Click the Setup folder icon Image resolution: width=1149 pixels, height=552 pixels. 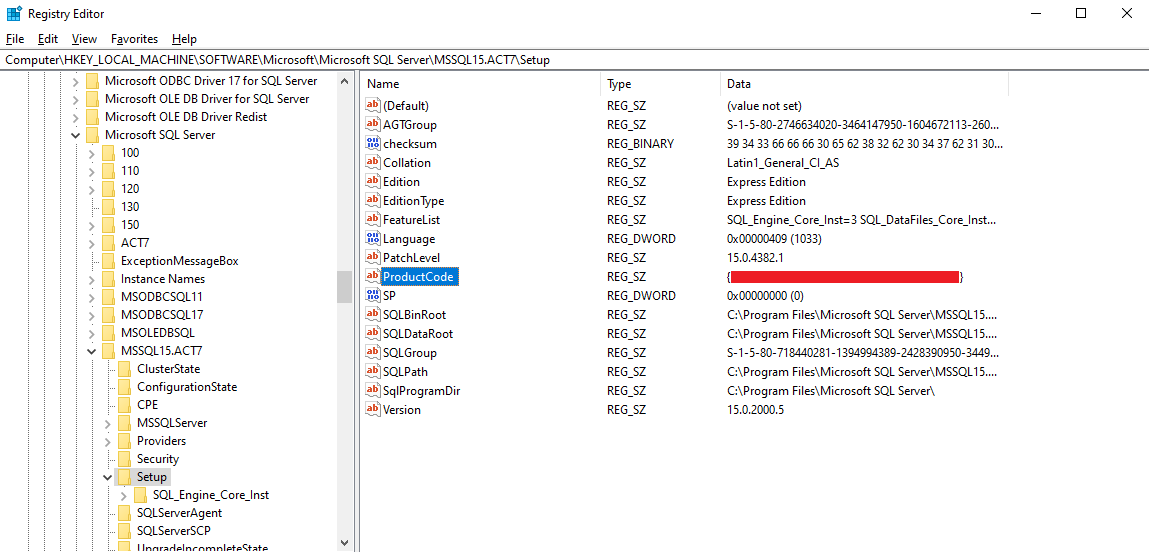125,476
